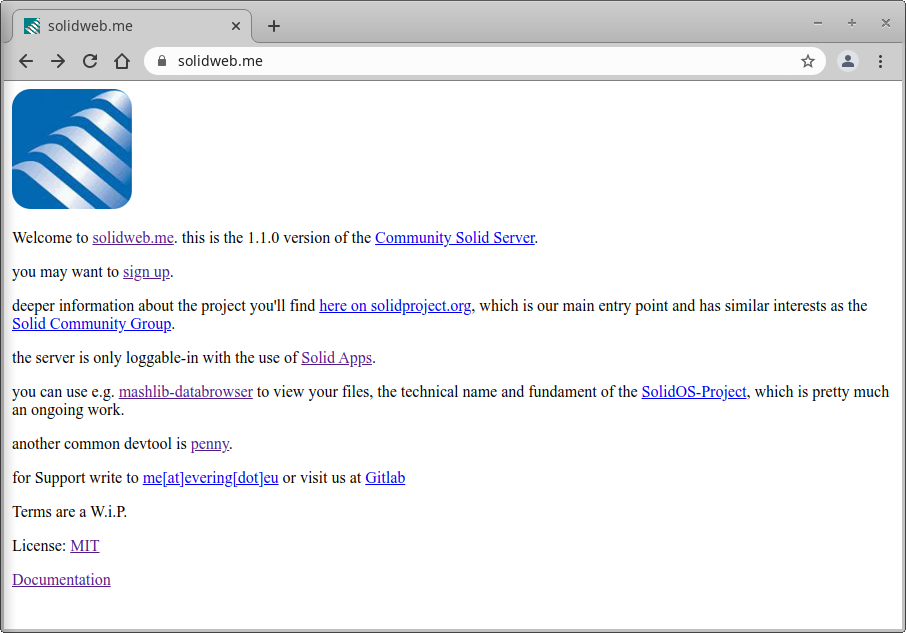This screenshot has height=633, width=906.
Task: Visit the Solid Apps link
Action: tap(337, 358)
